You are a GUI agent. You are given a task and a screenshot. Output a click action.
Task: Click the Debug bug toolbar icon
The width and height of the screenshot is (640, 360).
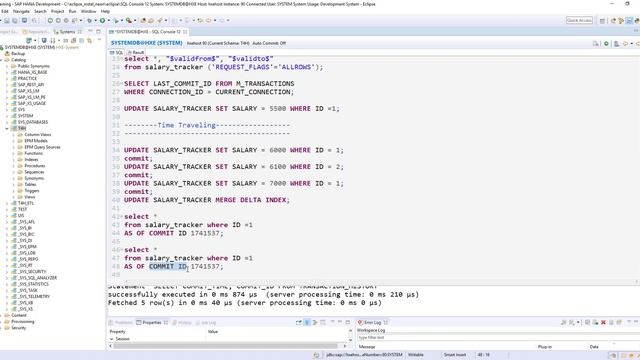coord(89,20)
